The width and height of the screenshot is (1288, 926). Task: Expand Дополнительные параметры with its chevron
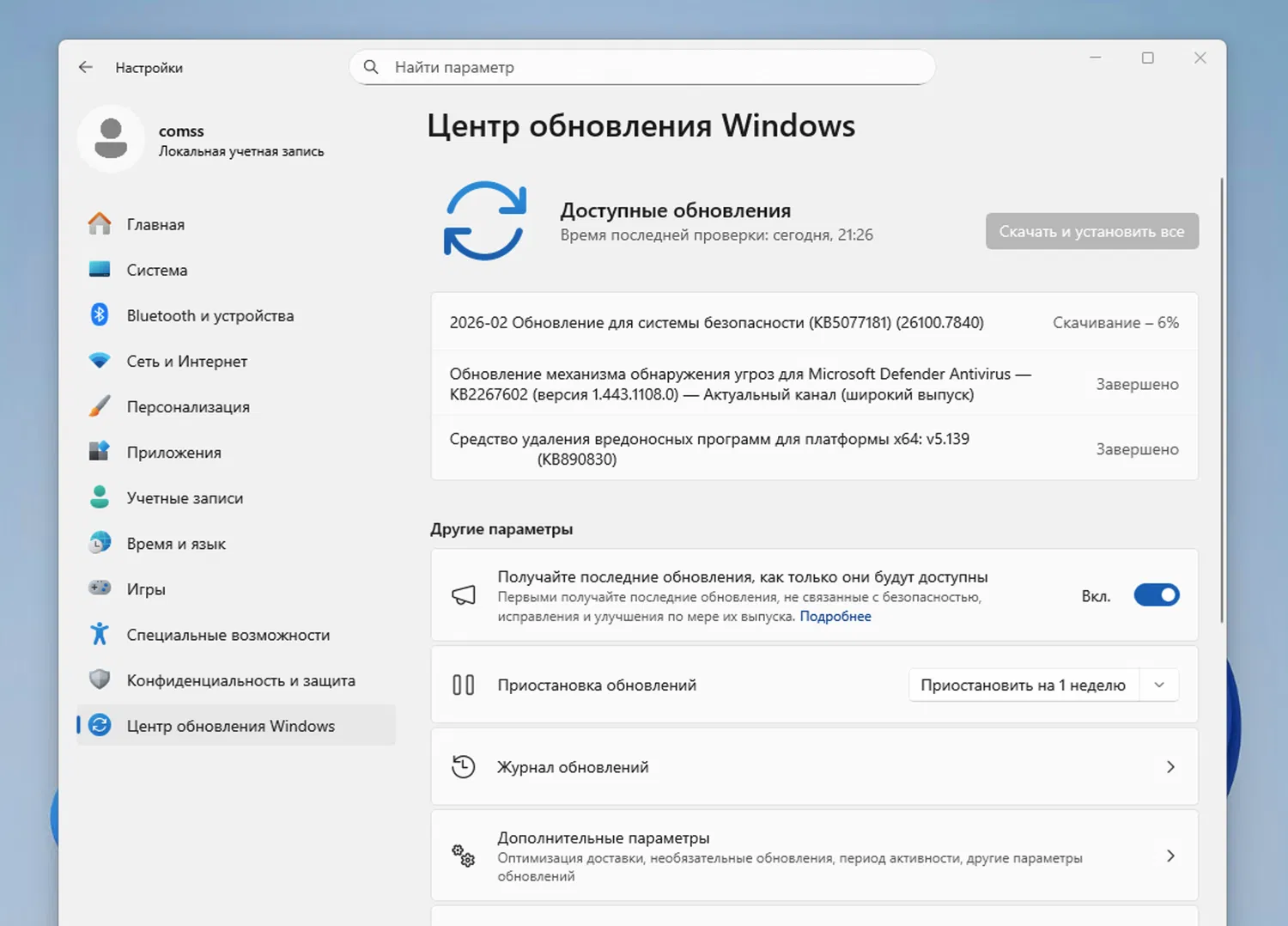pos(1170,856)
